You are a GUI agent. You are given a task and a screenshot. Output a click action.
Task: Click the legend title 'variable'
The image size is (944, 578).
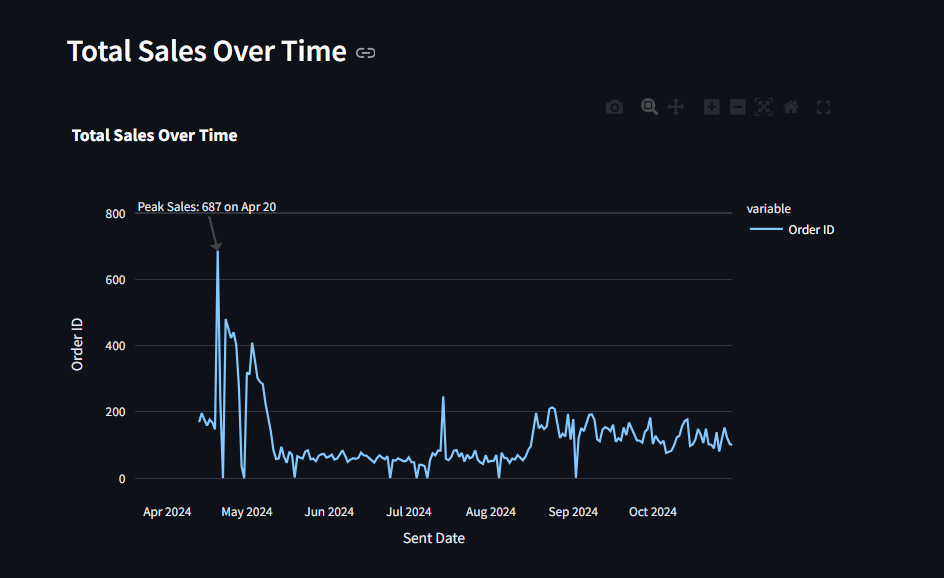[769, 209]
